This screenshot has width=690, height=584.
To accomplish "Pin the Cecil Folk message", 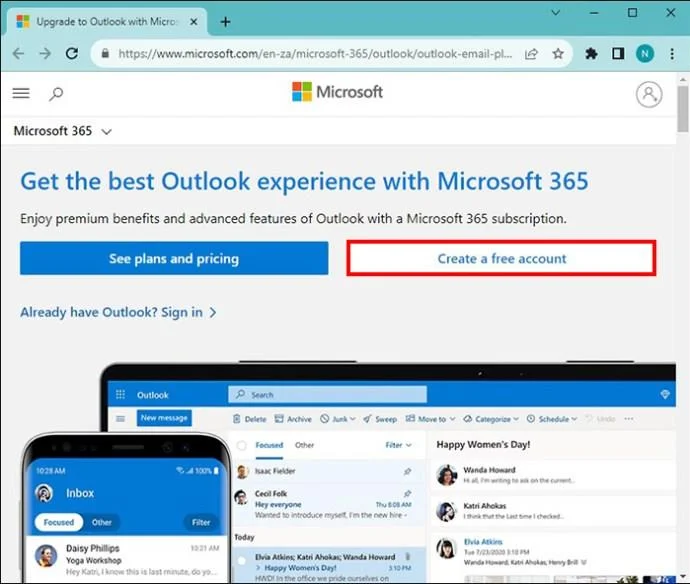I will point(407,494).
